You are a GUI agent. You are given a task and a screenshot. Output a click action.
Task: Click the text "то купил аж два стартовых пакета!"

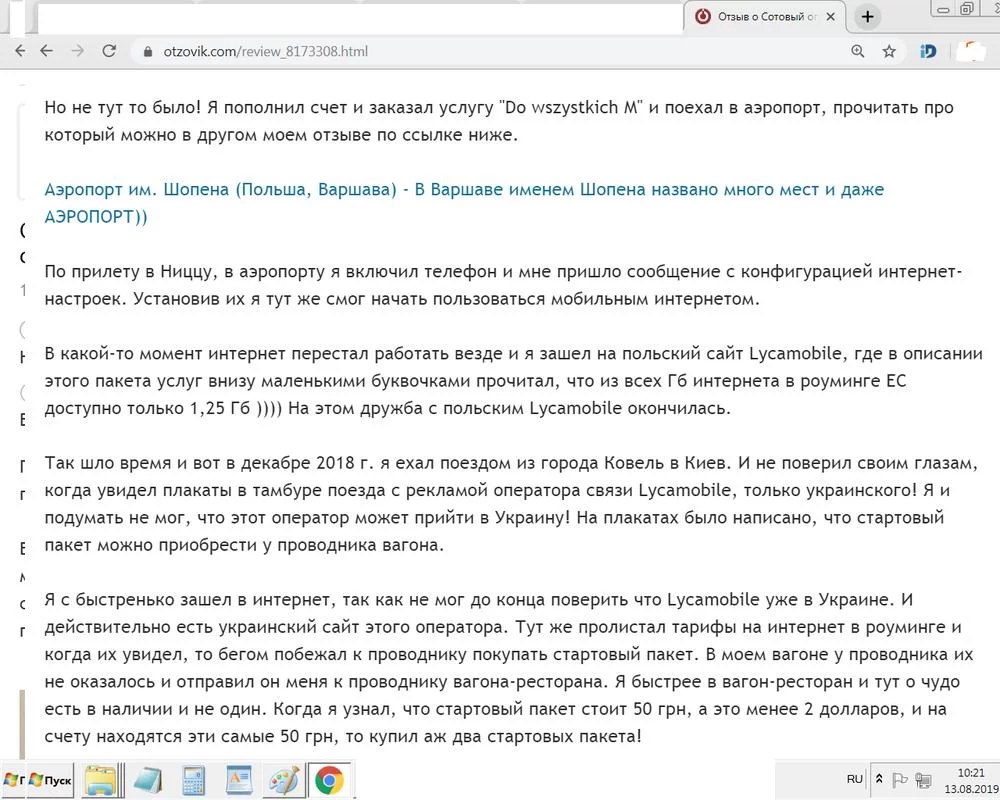tap(493, 736)
